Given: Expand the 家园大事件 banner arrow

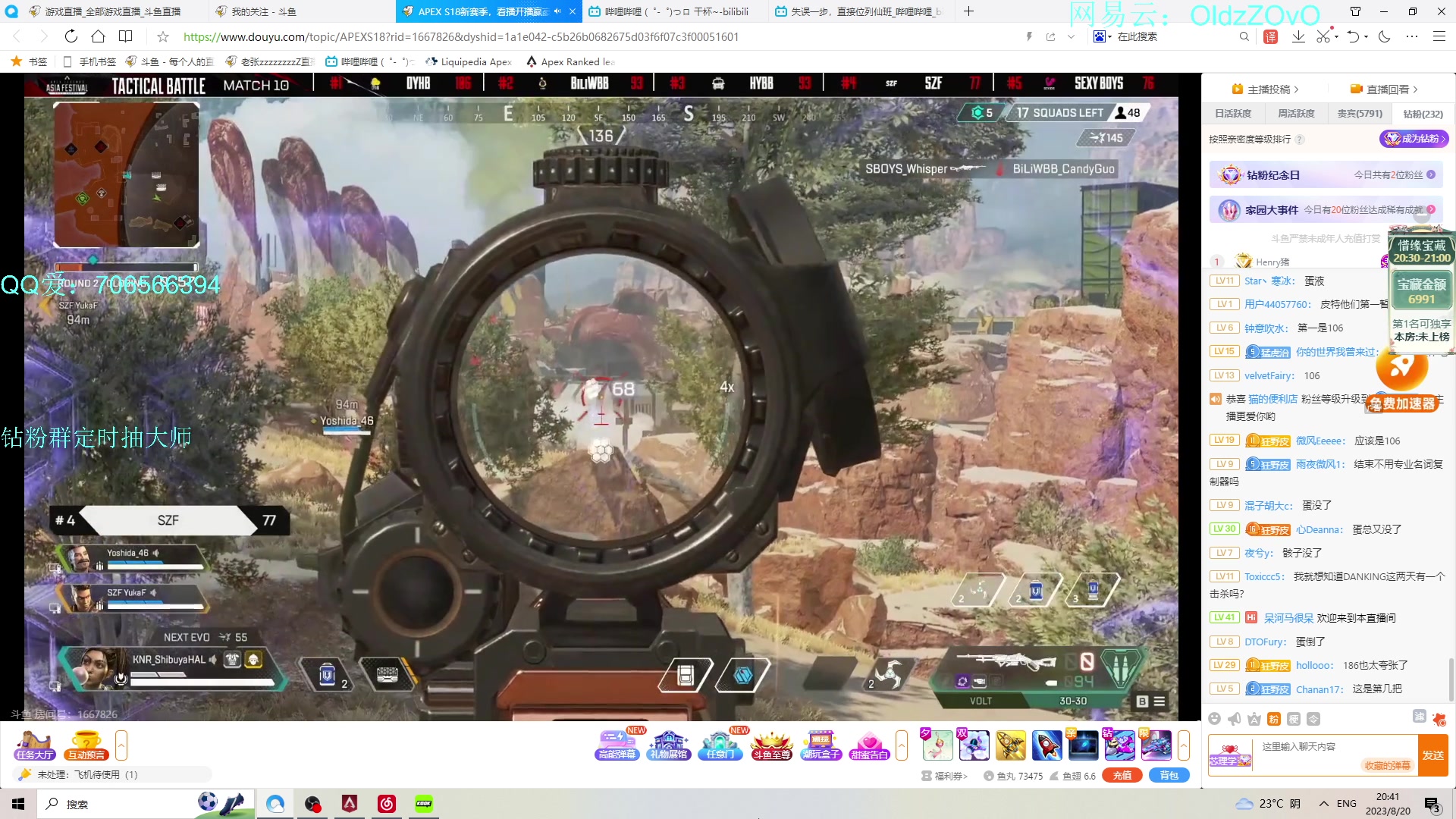Looking at the screenshot, I should [1431, 209].
